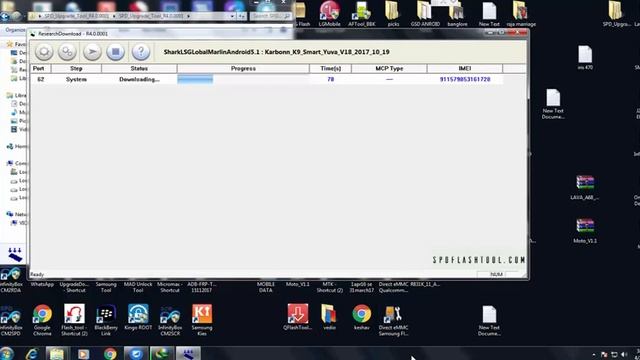Select the Google Chrome desktop shortcut
640x360 pixels.
tap(42, 320)
